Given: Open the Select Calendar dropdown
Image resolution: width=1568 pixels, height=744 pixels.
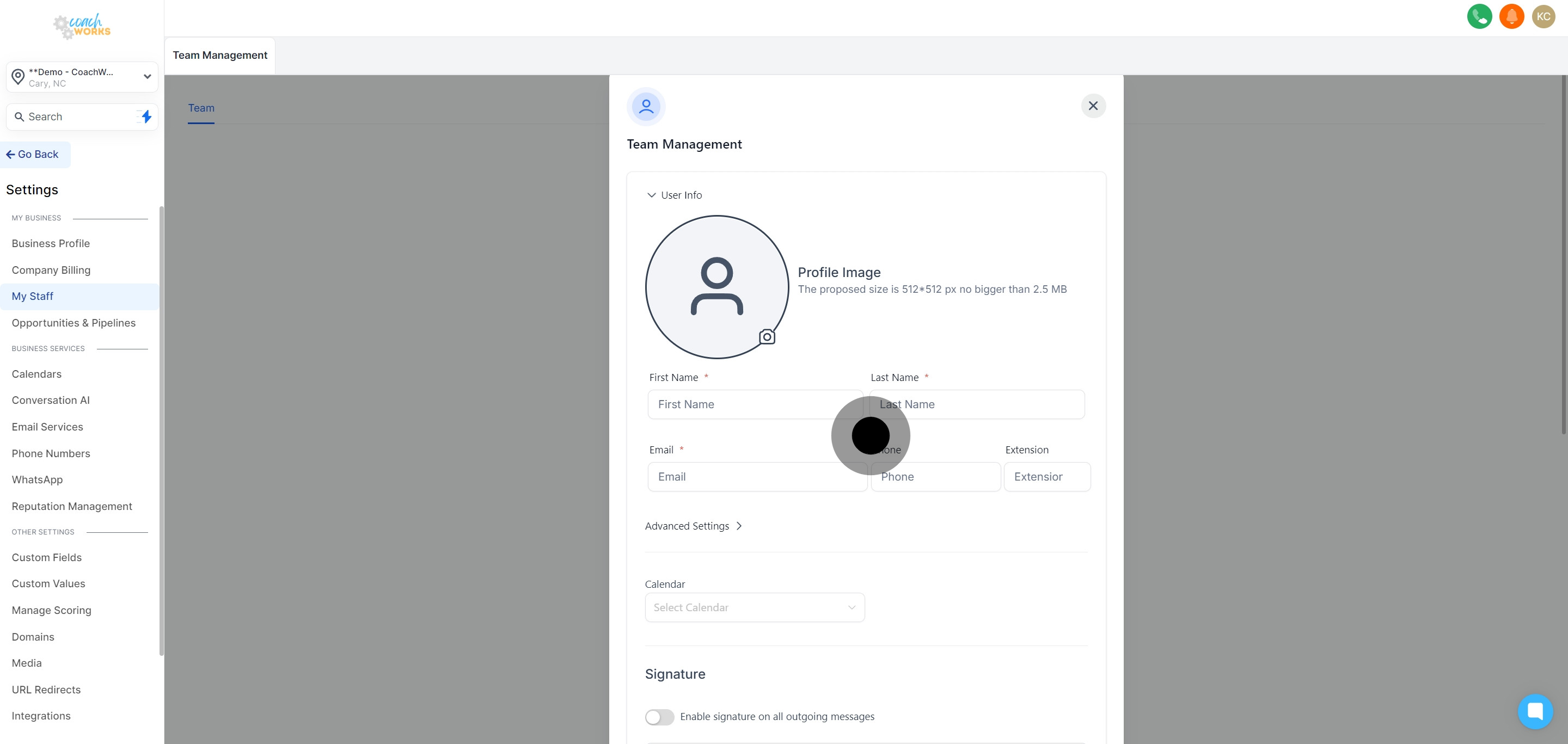Looking at the screenshot, I should [x=754, y=607].
